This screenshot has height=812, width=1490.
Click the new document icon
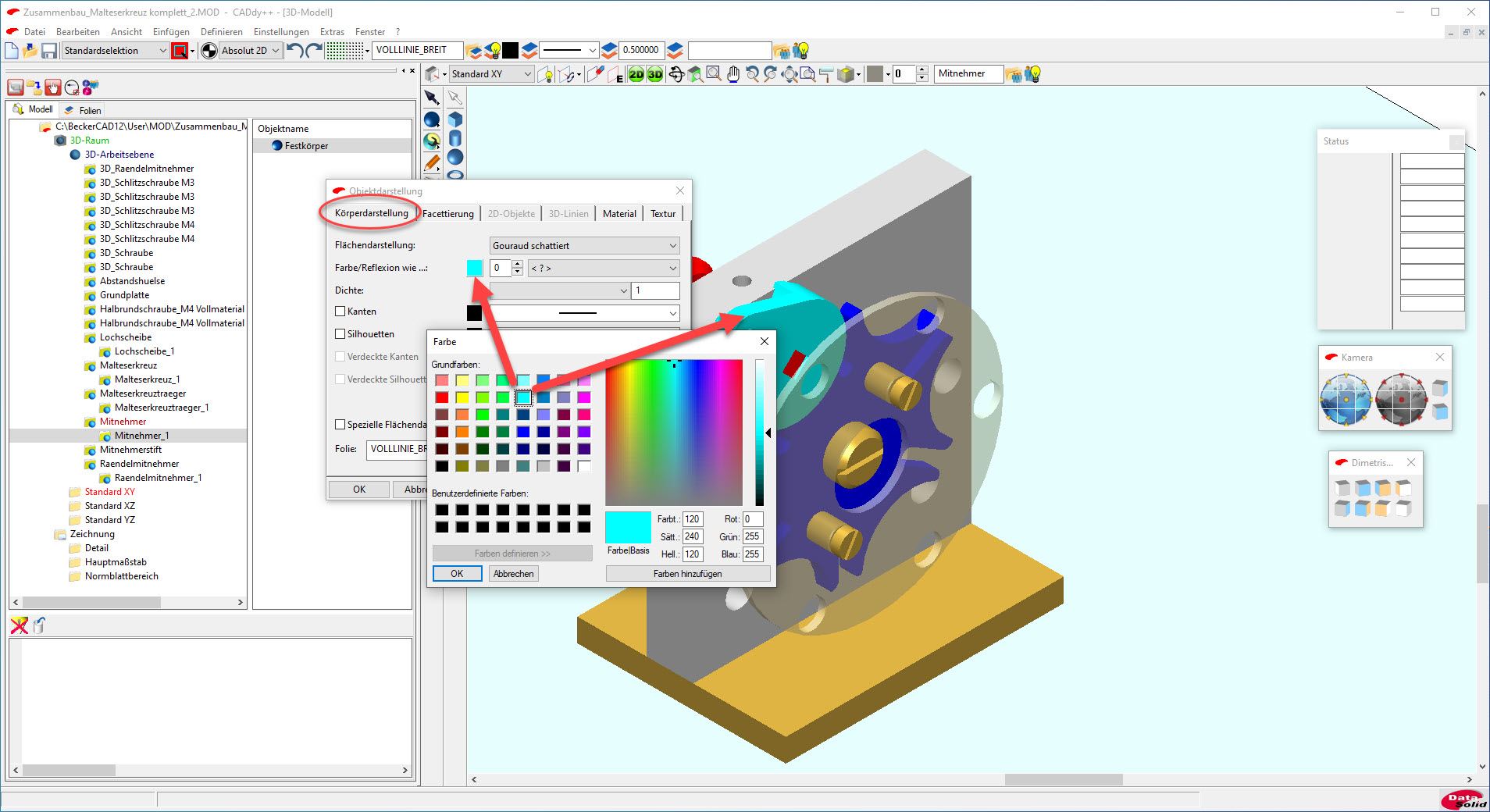[12, 51]
